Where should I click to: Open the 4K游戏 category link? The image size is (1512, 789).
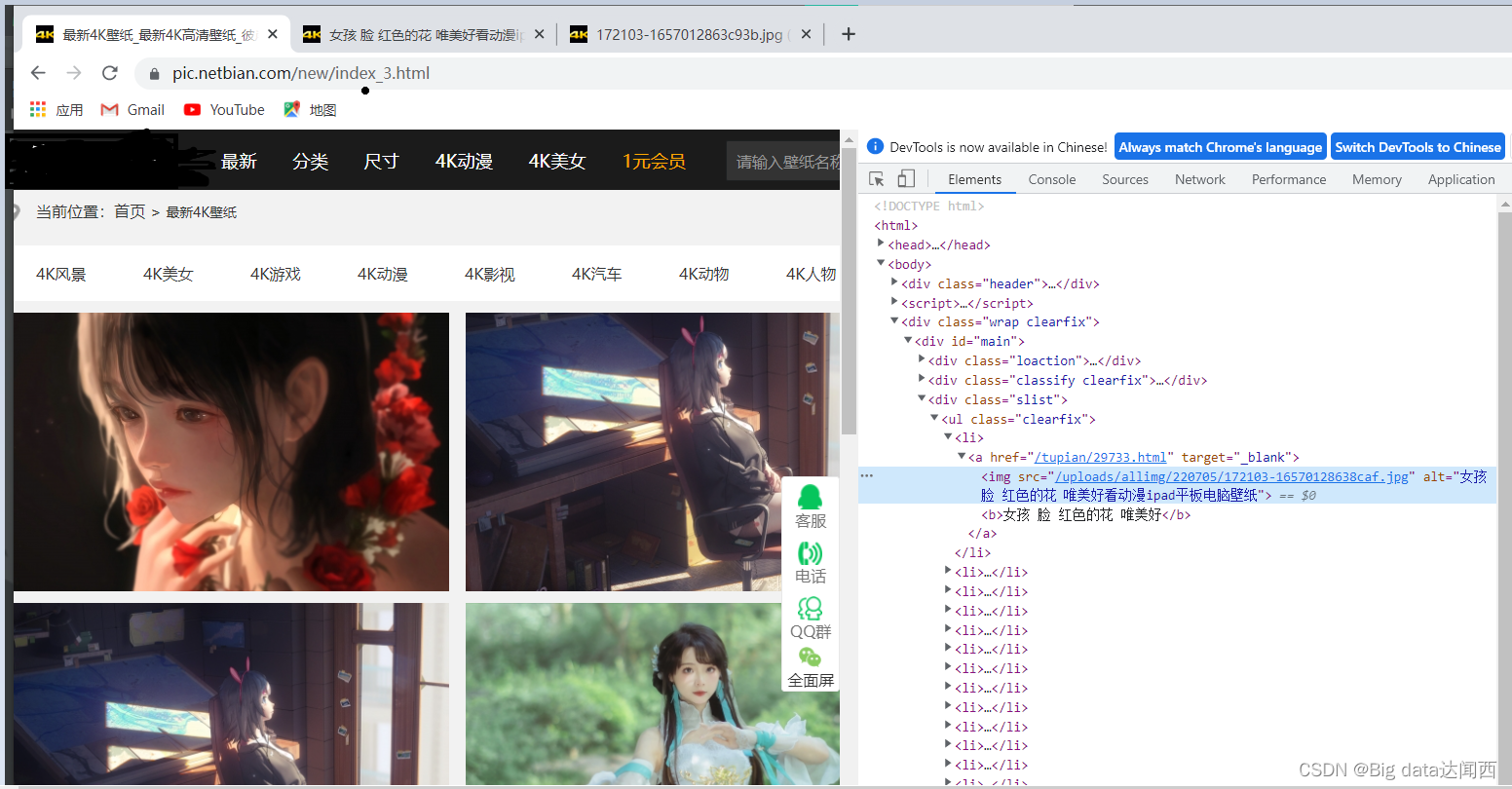276,274
